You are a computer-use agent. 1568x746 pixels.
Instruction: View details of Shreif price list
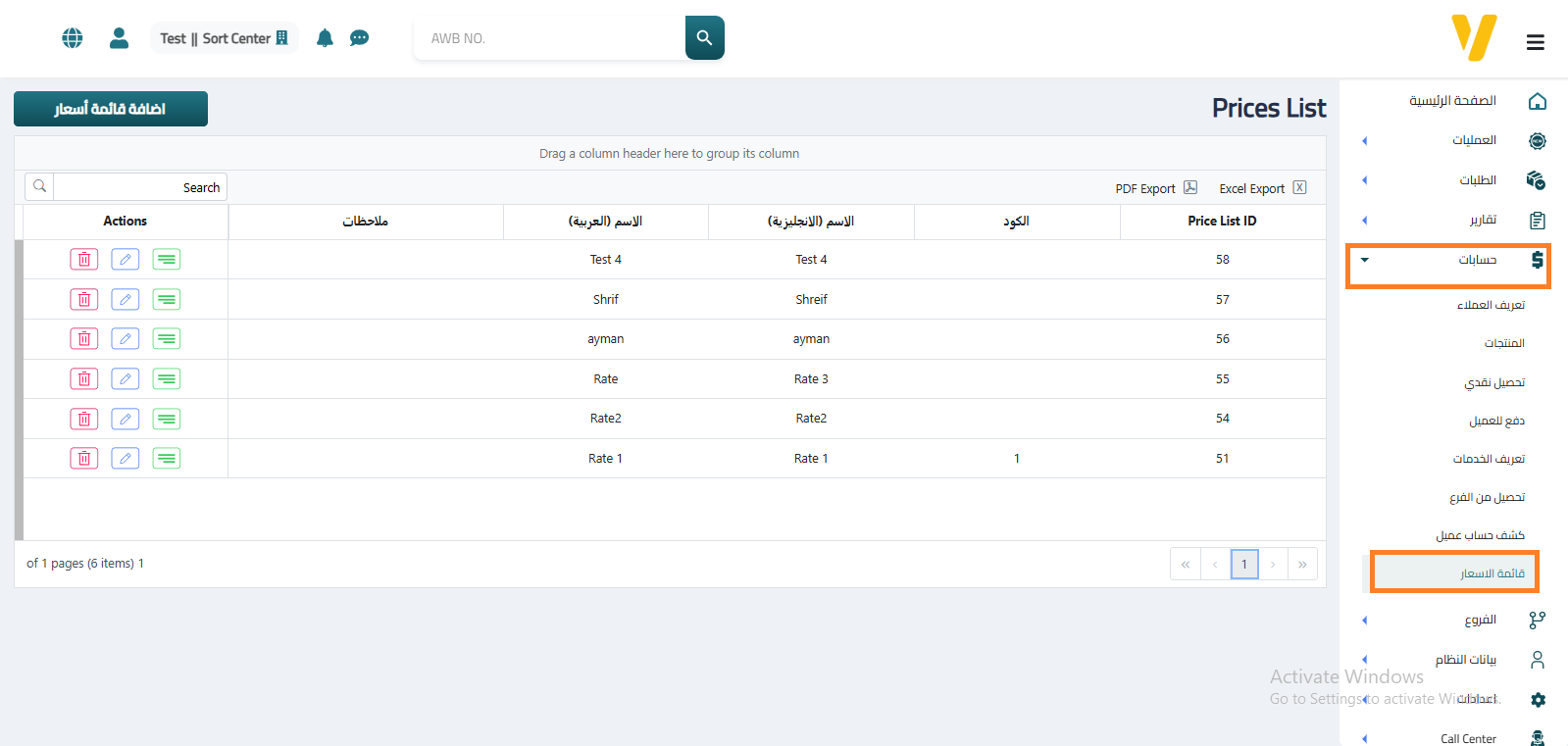[x=167, y=300]
